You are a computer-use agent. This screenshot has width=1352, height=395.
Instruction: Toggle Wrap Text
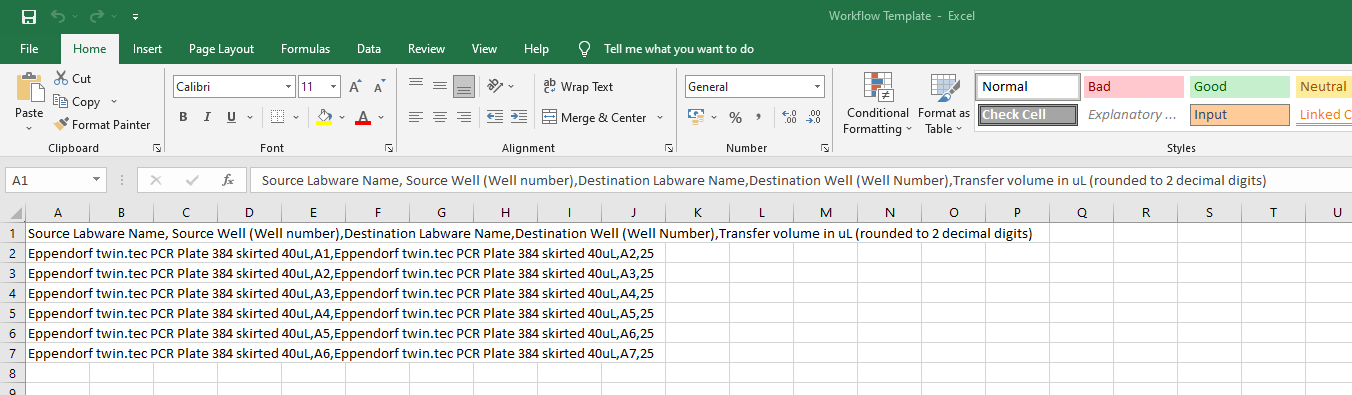click(x=578, y=87)
